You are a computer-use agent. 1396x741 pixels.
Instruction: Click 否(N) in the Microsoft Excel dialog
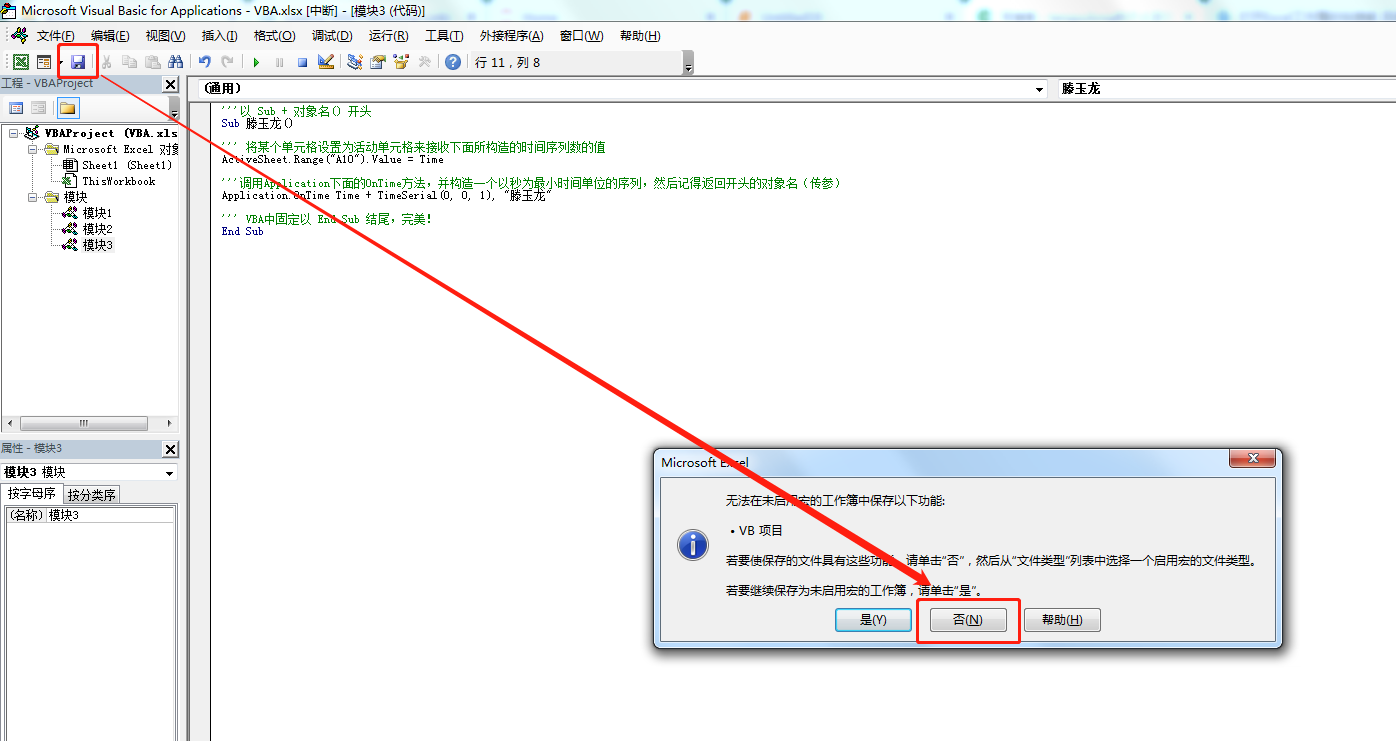click(967, 620)
